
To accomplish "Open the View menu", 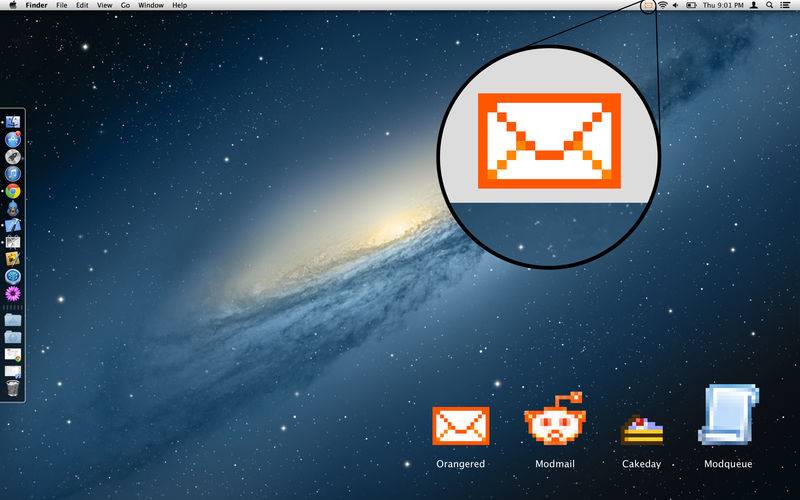I will point(104,5).
